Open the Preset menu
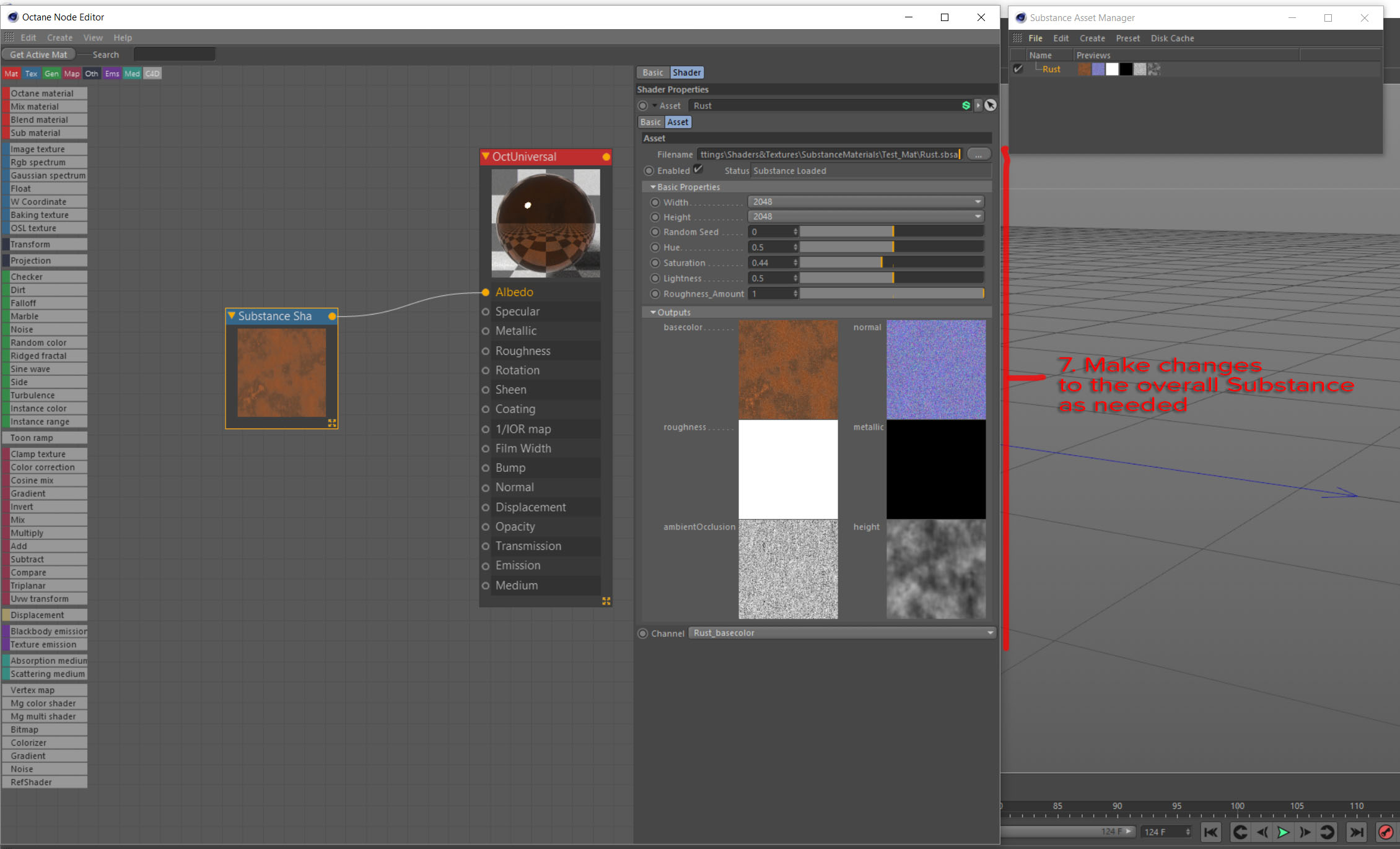 click(x=1127, y=38)
